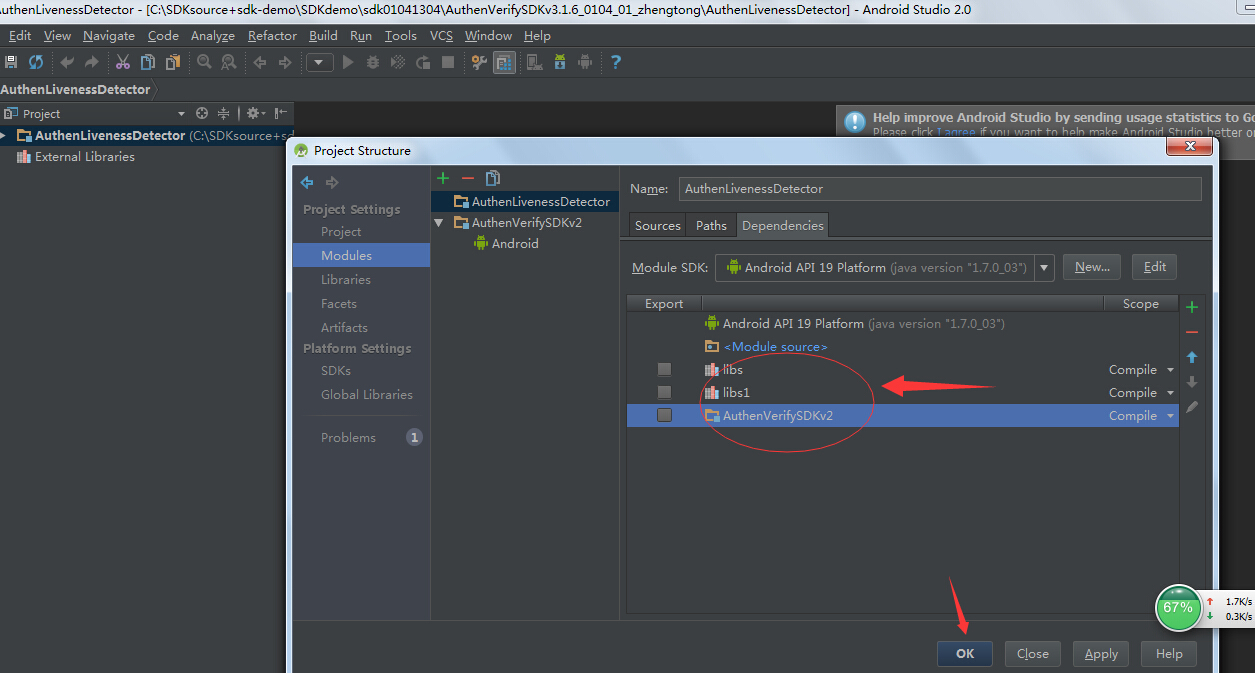Click the Cut scissors icon
The height and width of the screenshot is (673, 1255).
tap(123, 62)
